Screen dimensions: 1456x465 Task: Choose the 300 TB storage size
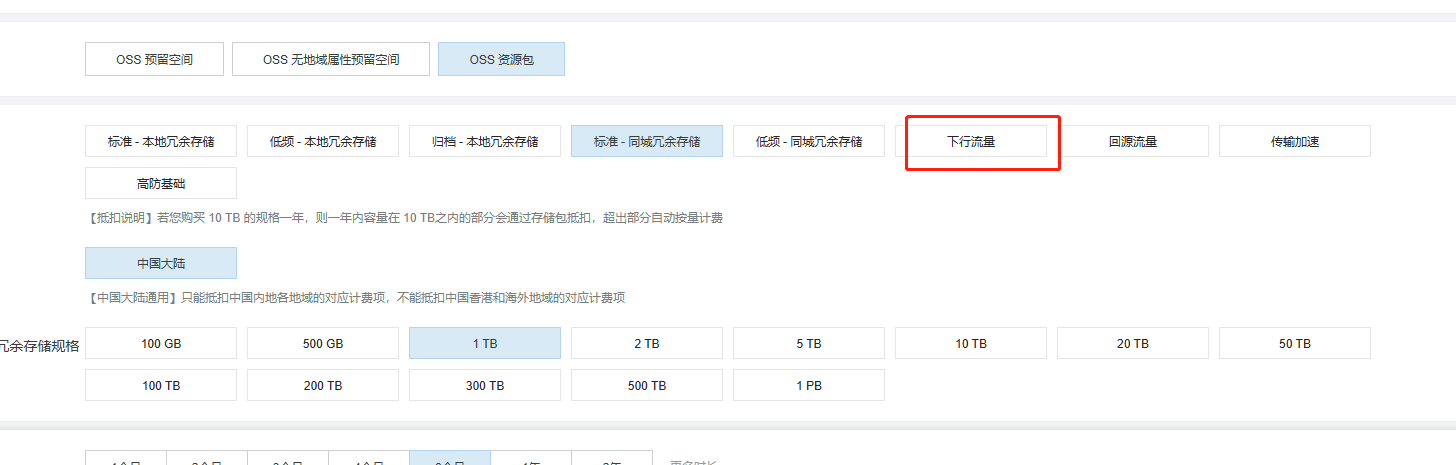[485, 385]
